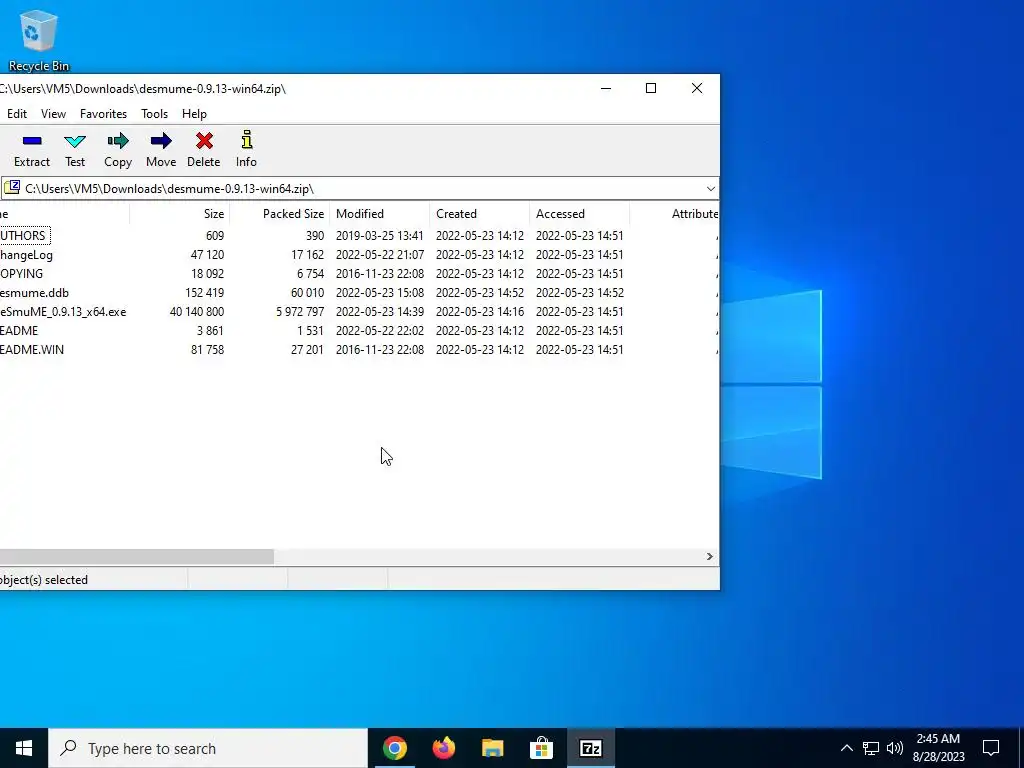Sort by the Modified column header
Screen dimensions: 1024x768
[380, 214]
